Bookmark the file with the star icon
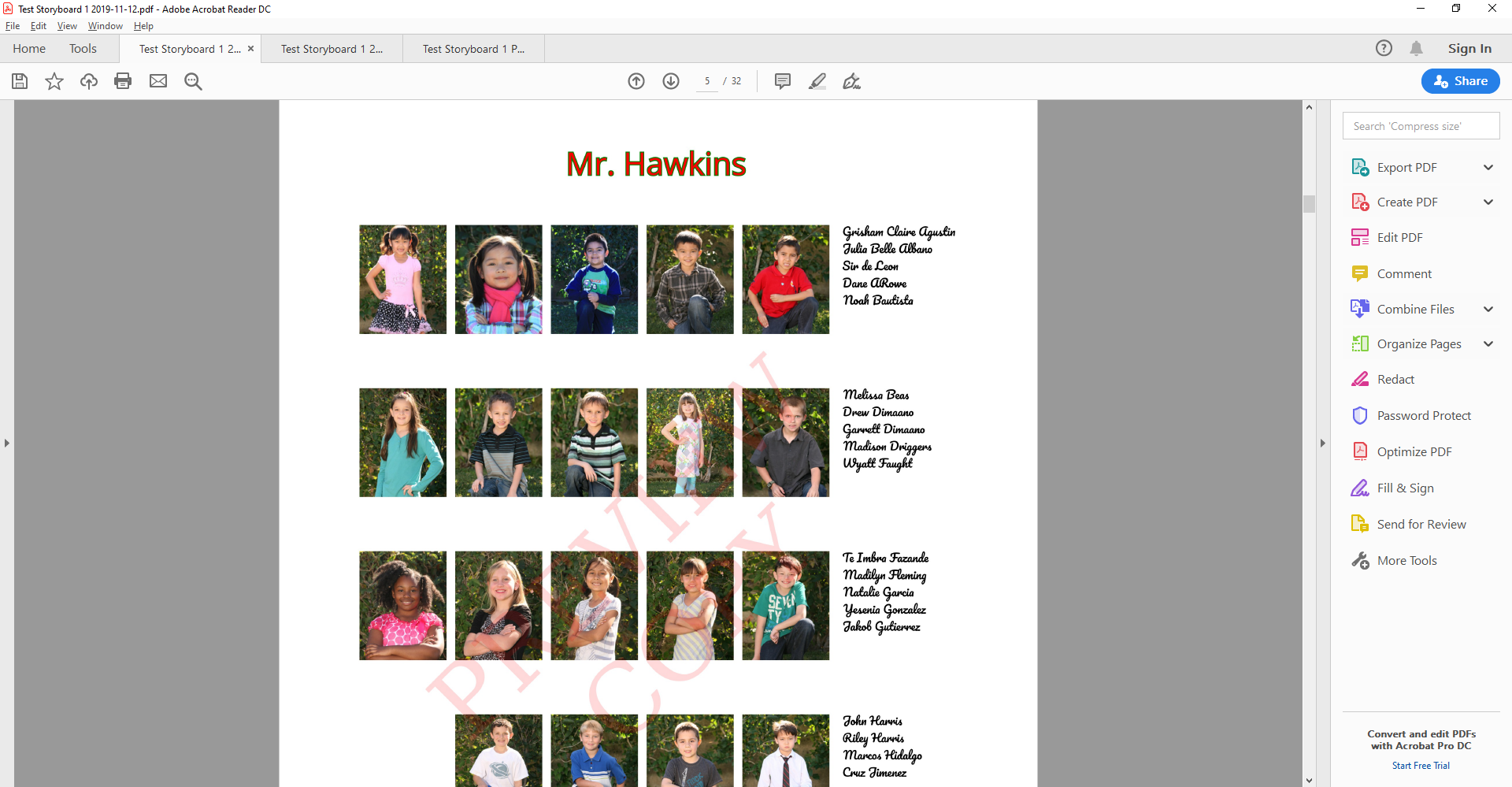This screenshot has height=787, width=1512. pyautogui.click(x=54, y=81)
